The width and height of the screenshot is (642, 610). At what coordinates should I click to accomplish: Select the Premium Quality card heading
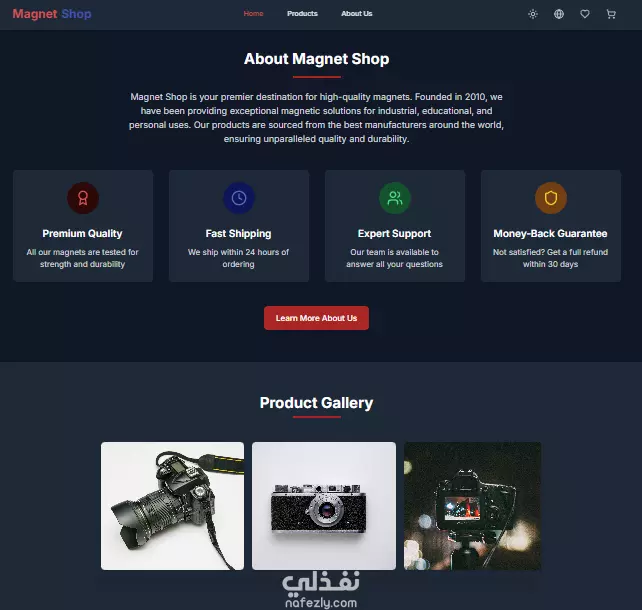(x=82, y=233)
